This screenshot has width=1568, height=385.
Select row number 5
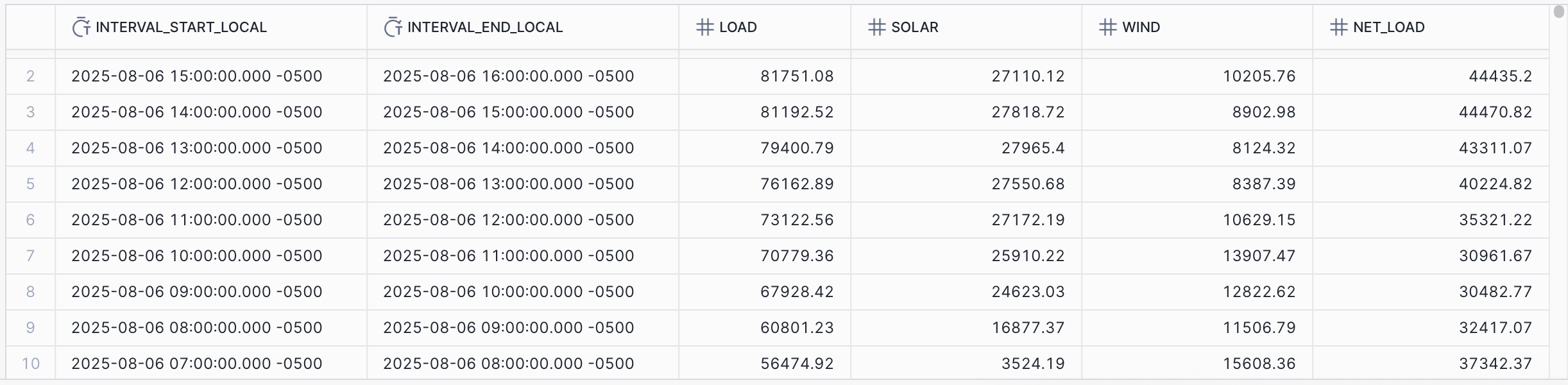30,184
